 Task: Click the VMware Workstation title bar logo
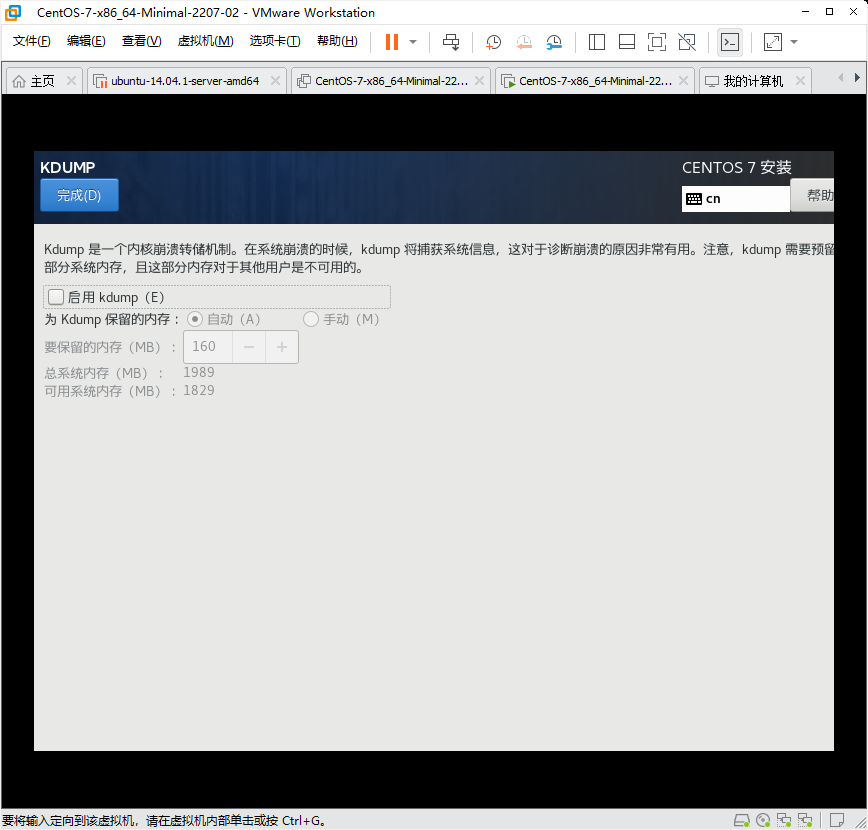coord(13,12)
